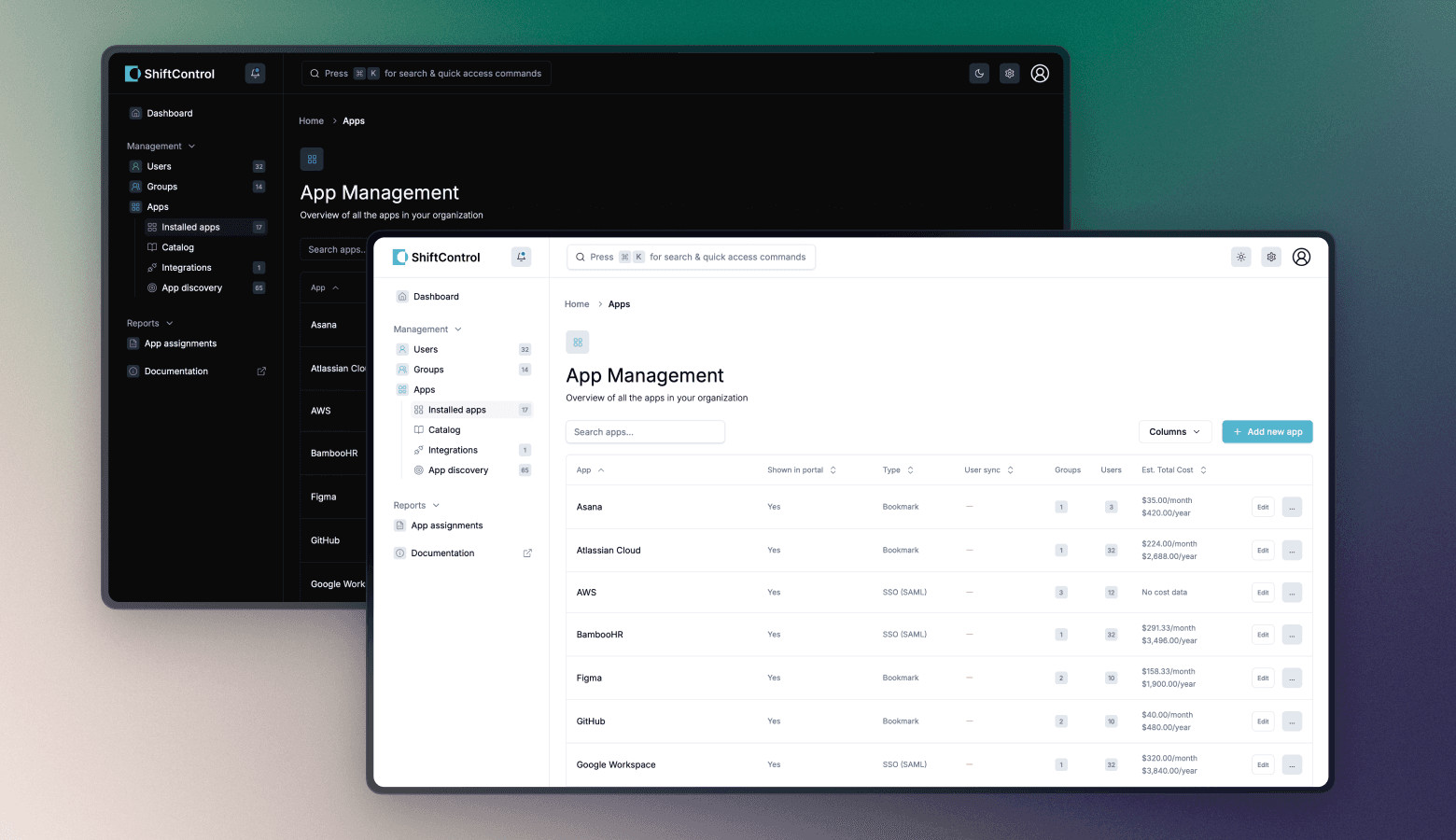1456x840 pixels.
Task: Click the Google Workspace app name
Action: pos(616,765)
